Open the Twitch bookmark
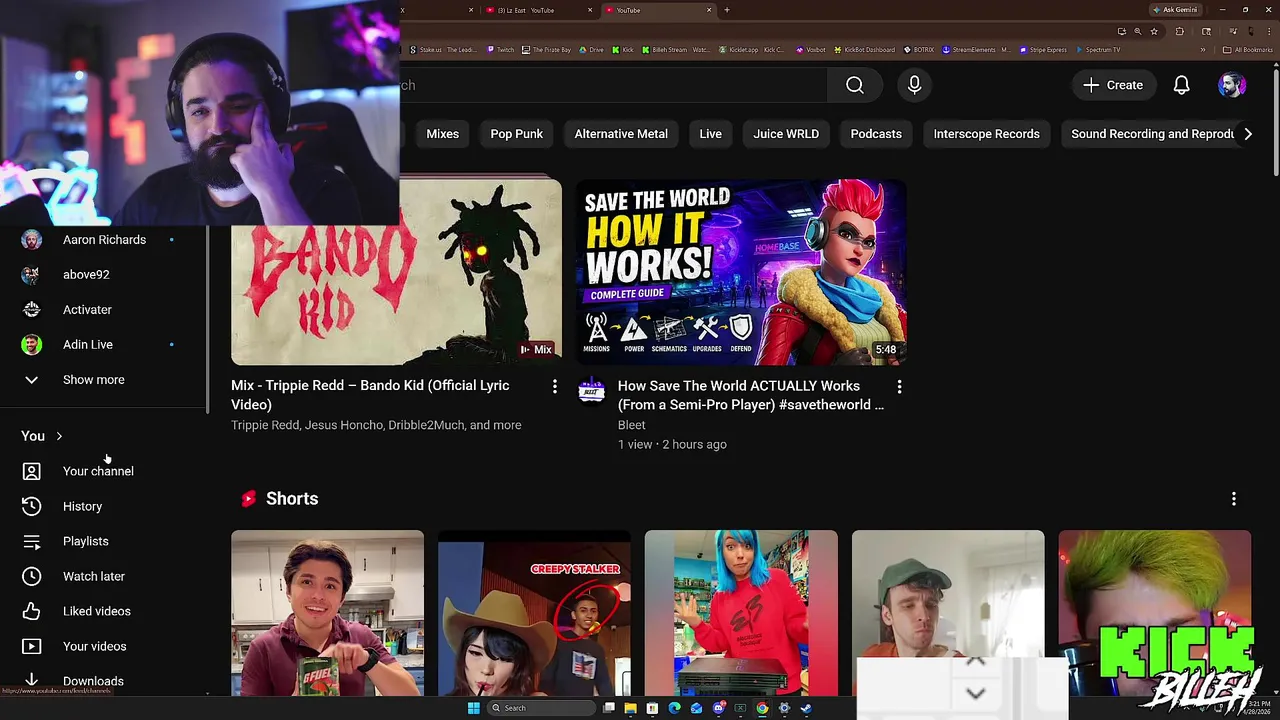 coord(501,50)
